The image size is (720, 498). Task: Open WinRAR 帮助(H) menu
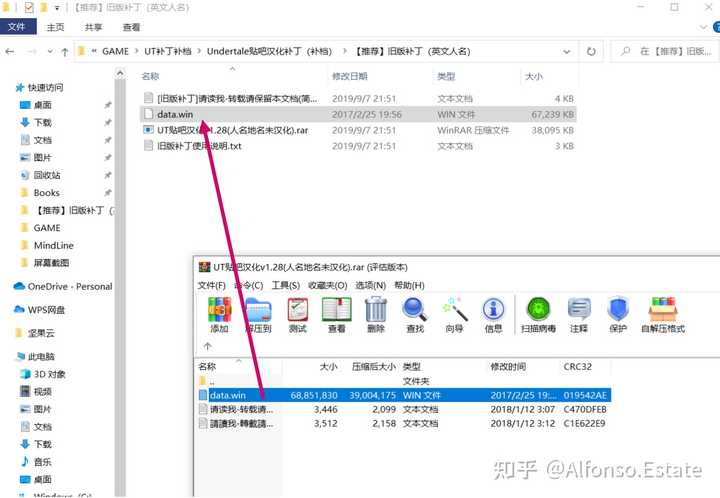coord(409,285)
